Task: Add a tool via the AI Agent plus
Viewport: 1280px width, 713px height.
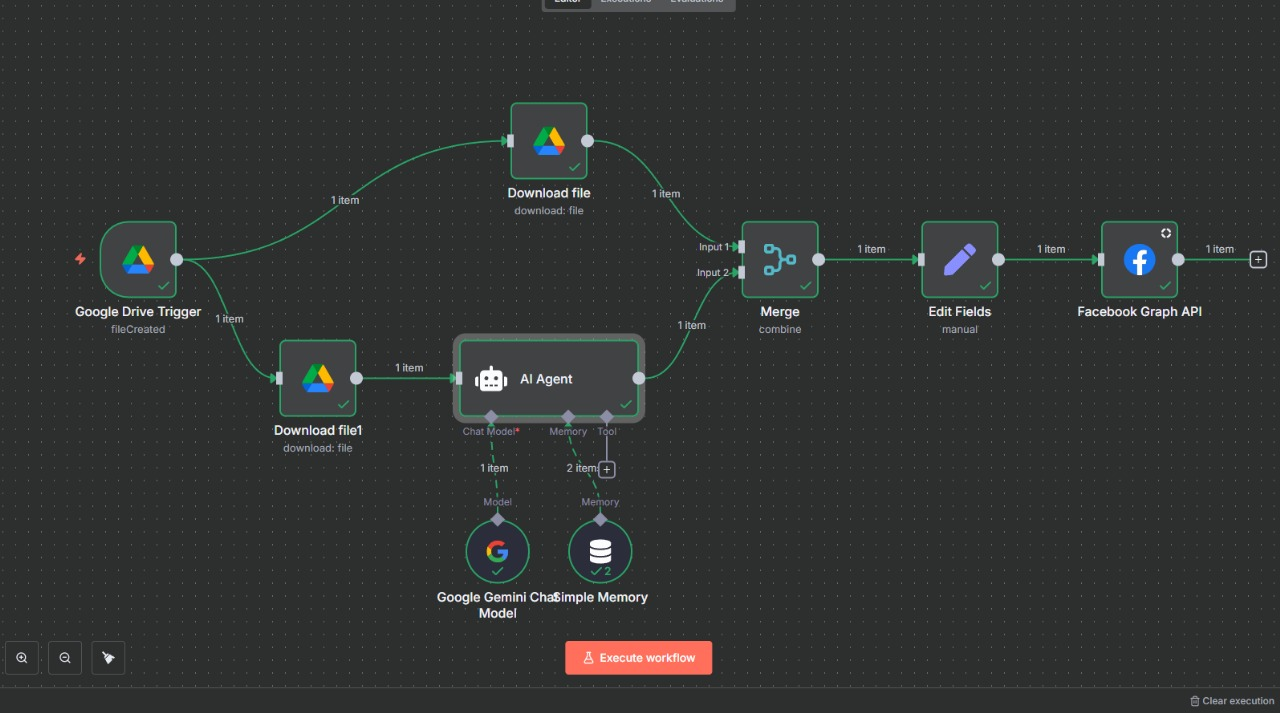Action: [606, 469]
